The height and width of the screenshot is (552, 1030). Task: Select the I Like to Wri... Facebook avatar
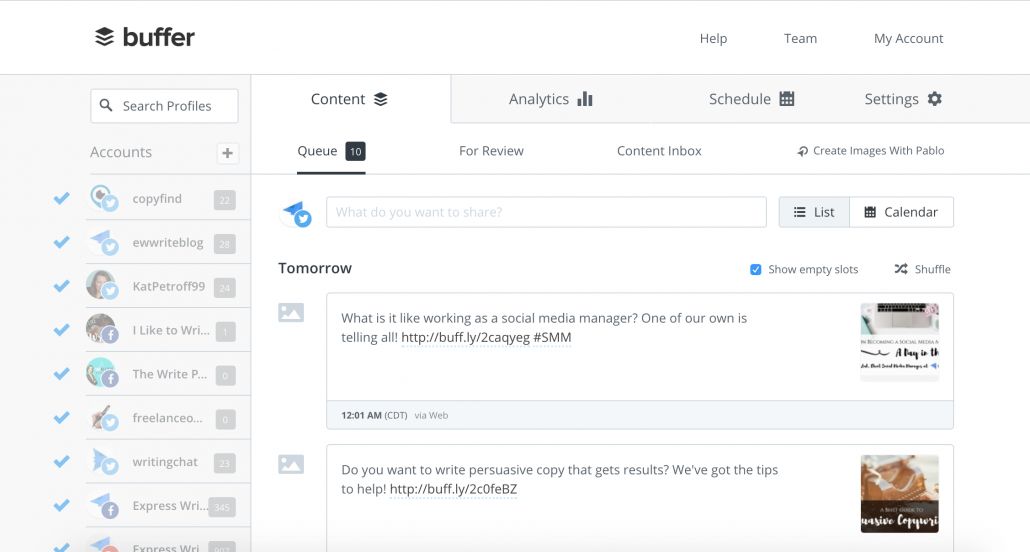pos(102,330)
